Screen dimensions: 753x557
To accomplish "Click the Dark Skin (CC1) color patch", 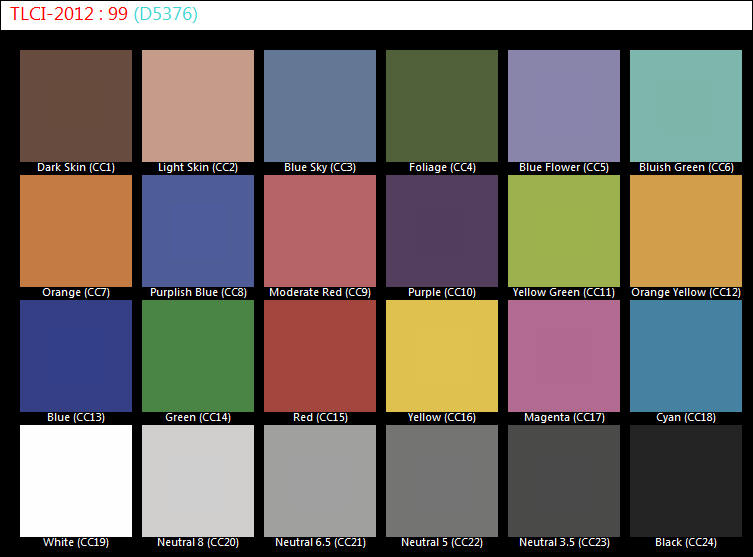I will pos(76,106).
